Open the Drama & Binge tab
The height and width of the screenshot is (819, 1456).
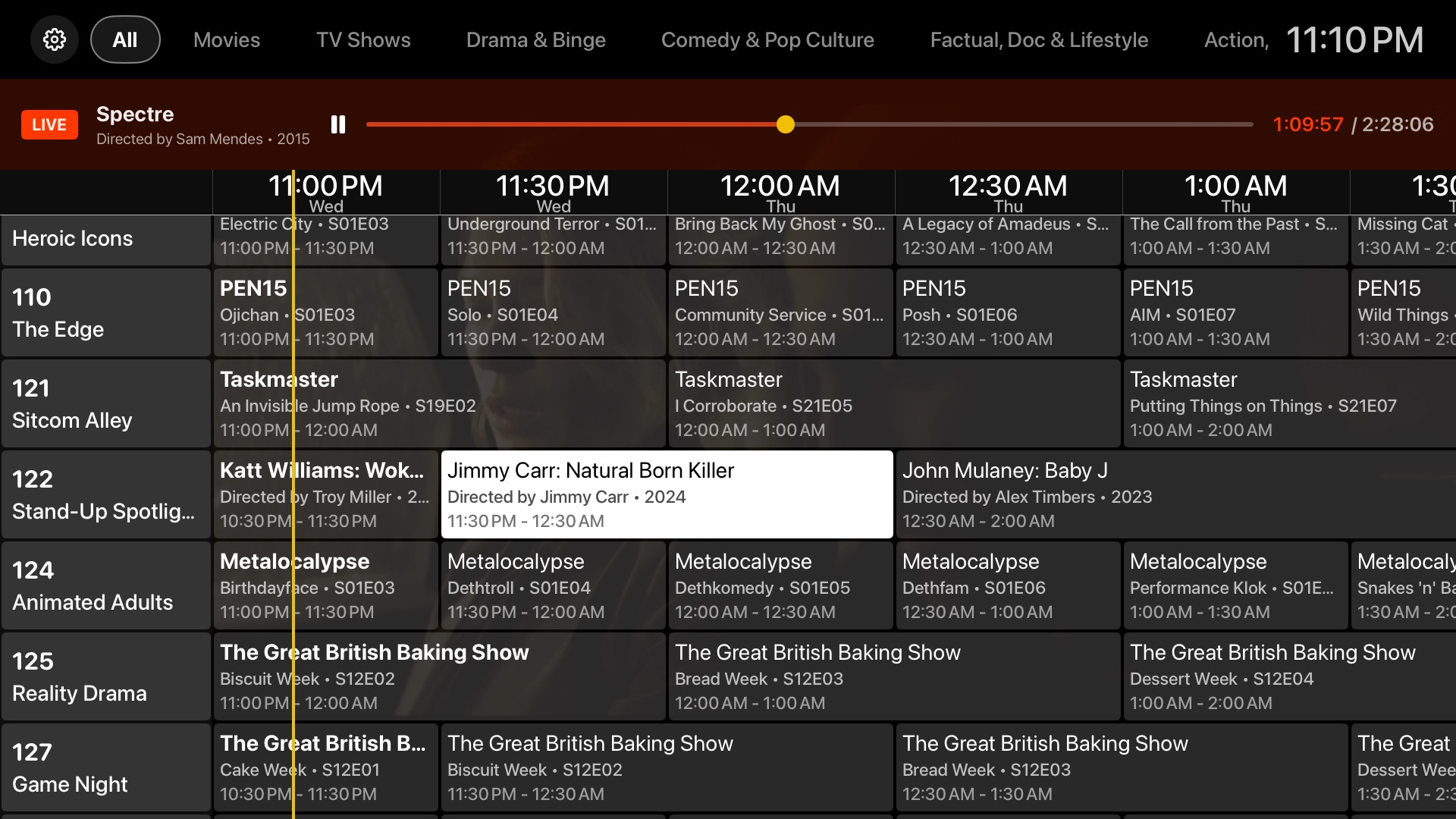click(x=536, y=39)
